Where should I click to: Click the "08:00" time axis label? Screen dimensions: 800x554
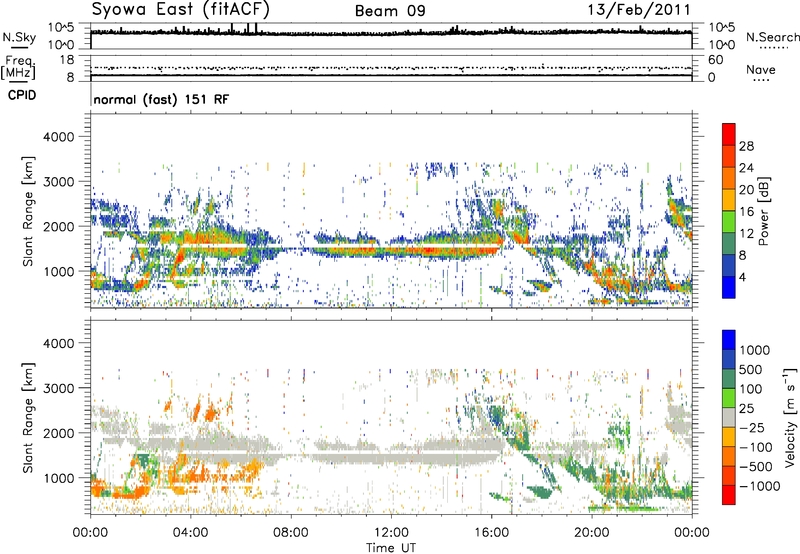coord(291,533)
